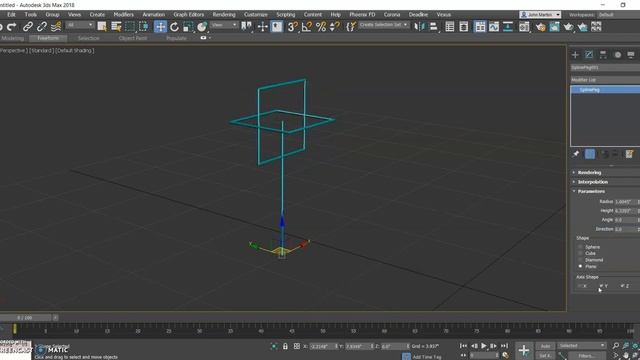Viewport: 640px width, 360px height.
Task: Open the Material Editor icon
Action: pyautogui.click(x=524, y=27)
